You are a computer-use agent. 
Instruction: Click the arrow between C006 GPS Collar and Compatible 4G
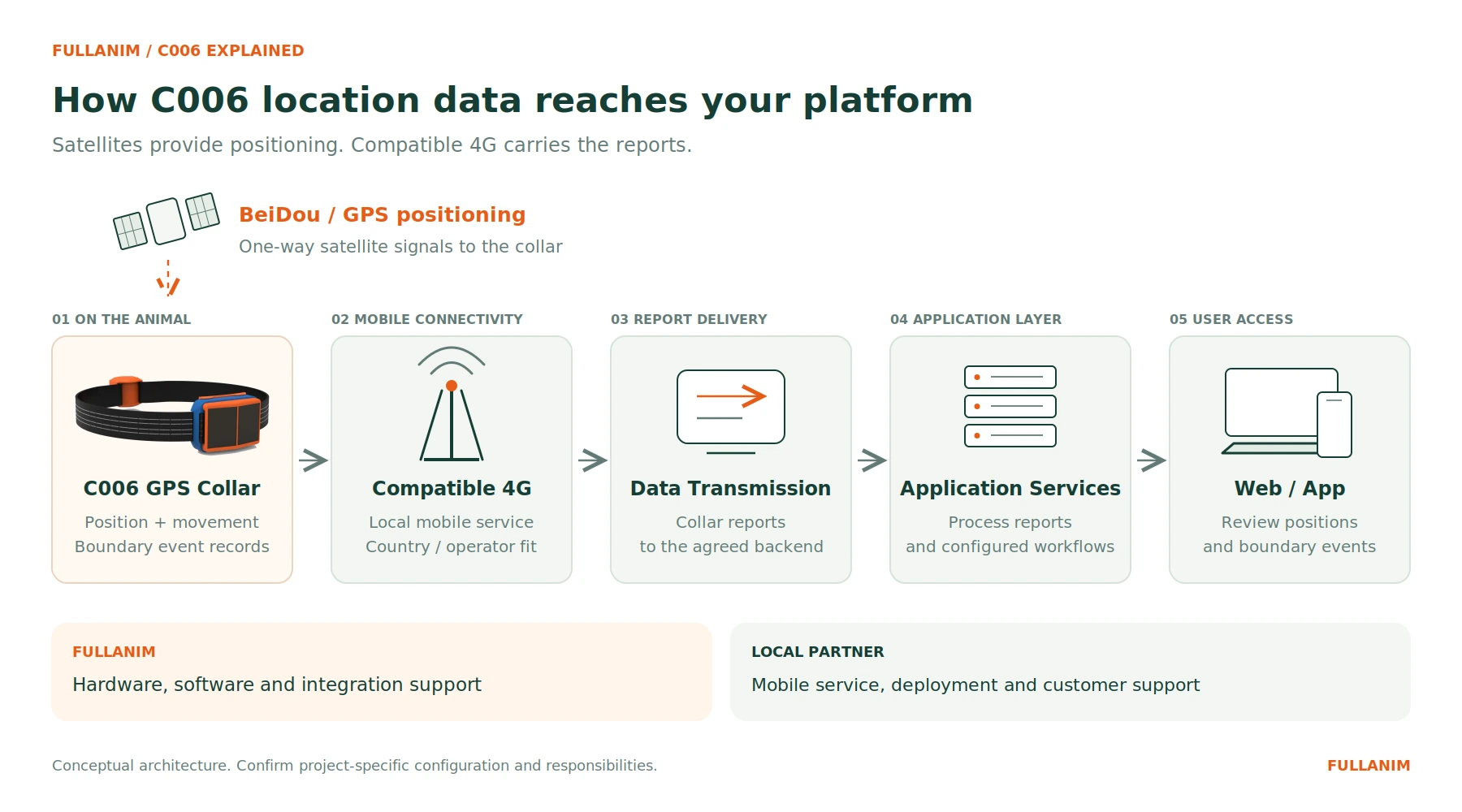[313, 460]
